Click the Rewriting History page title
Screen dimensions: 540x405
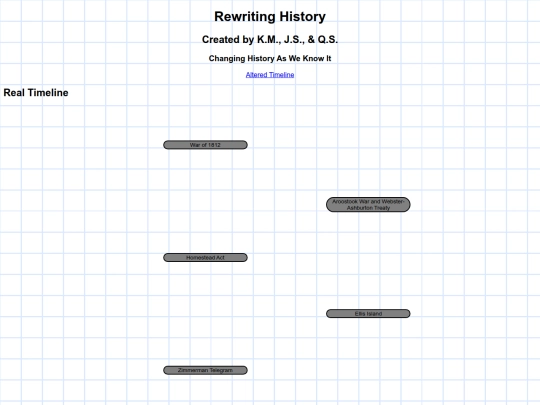(x=270, y=17)
